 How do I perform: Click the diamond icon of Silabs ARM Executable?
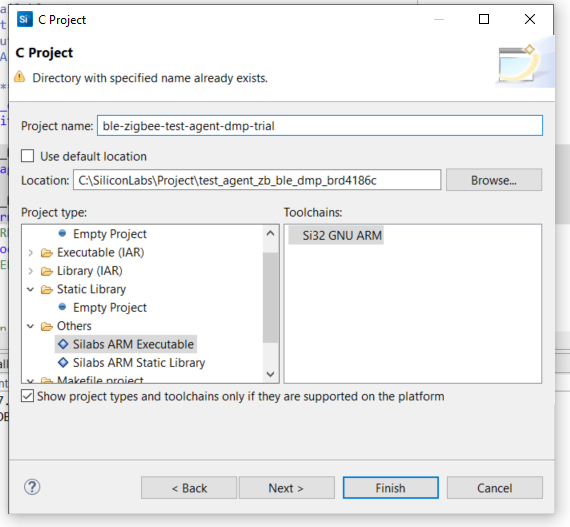point(63,344)
